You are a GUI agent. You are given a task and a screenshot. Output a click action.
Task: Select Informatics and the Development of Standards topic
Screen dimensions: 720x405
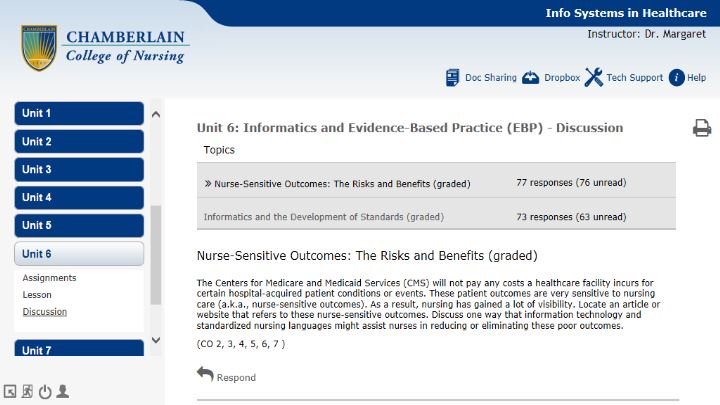[324, 217]
